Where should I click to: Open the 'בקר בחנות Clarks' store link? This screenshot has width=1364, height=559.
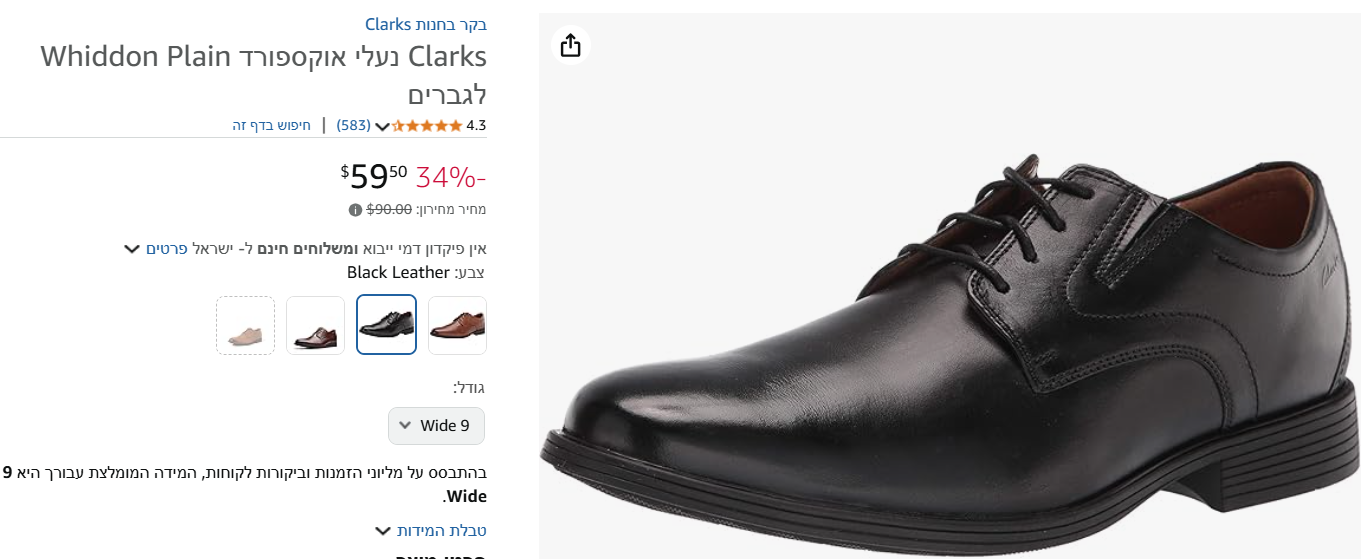click(x=426, y=24)
